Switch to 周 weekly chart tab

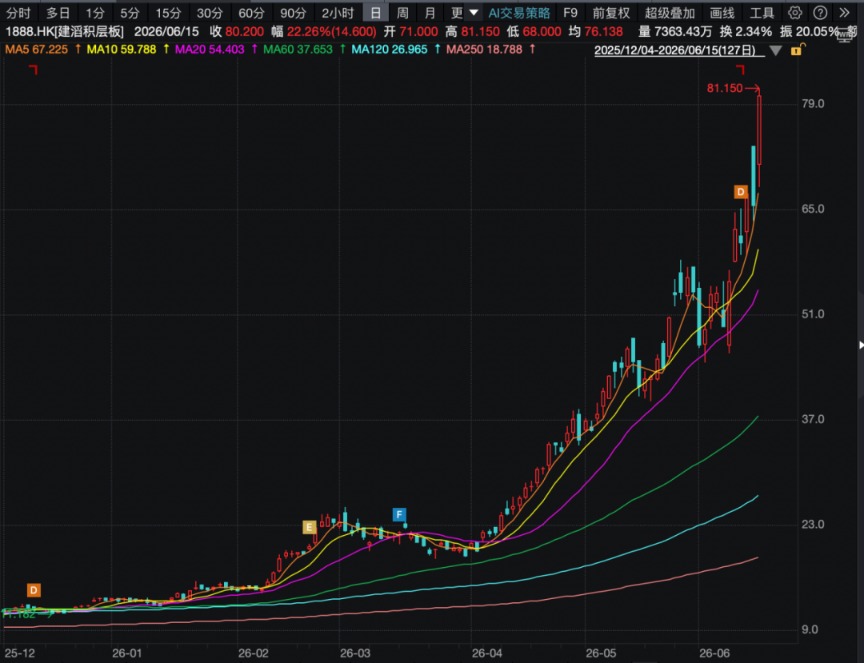coord(403,13)
